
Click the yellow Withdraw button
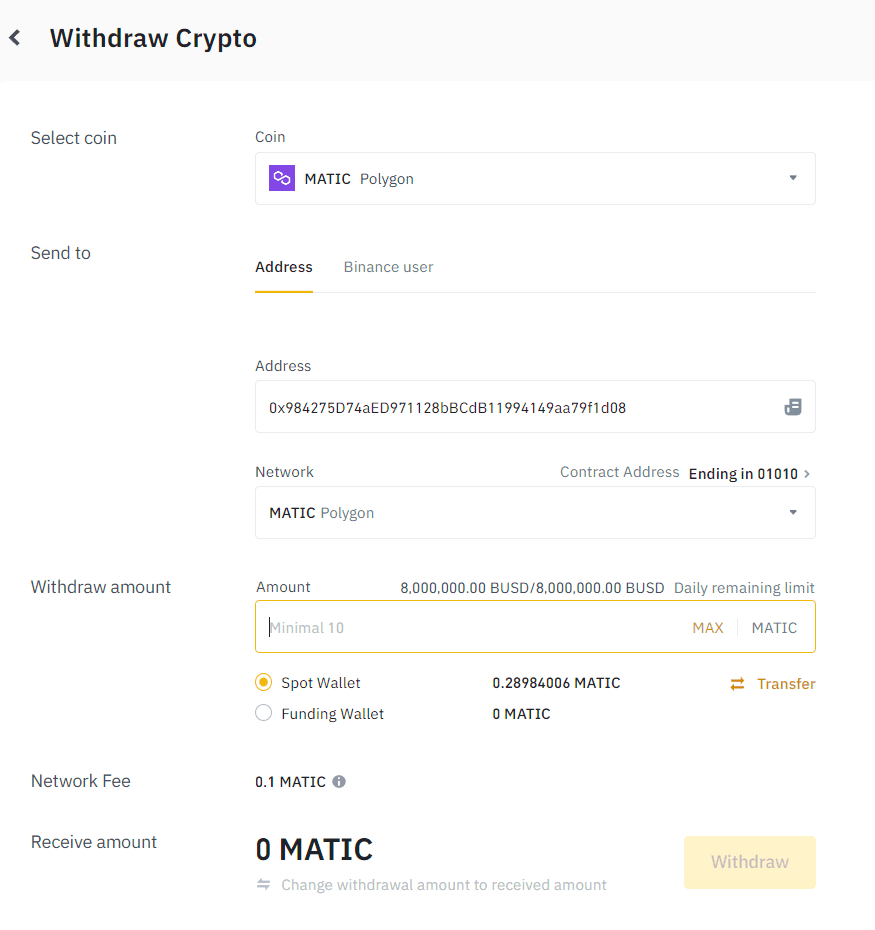coord(749,862)
